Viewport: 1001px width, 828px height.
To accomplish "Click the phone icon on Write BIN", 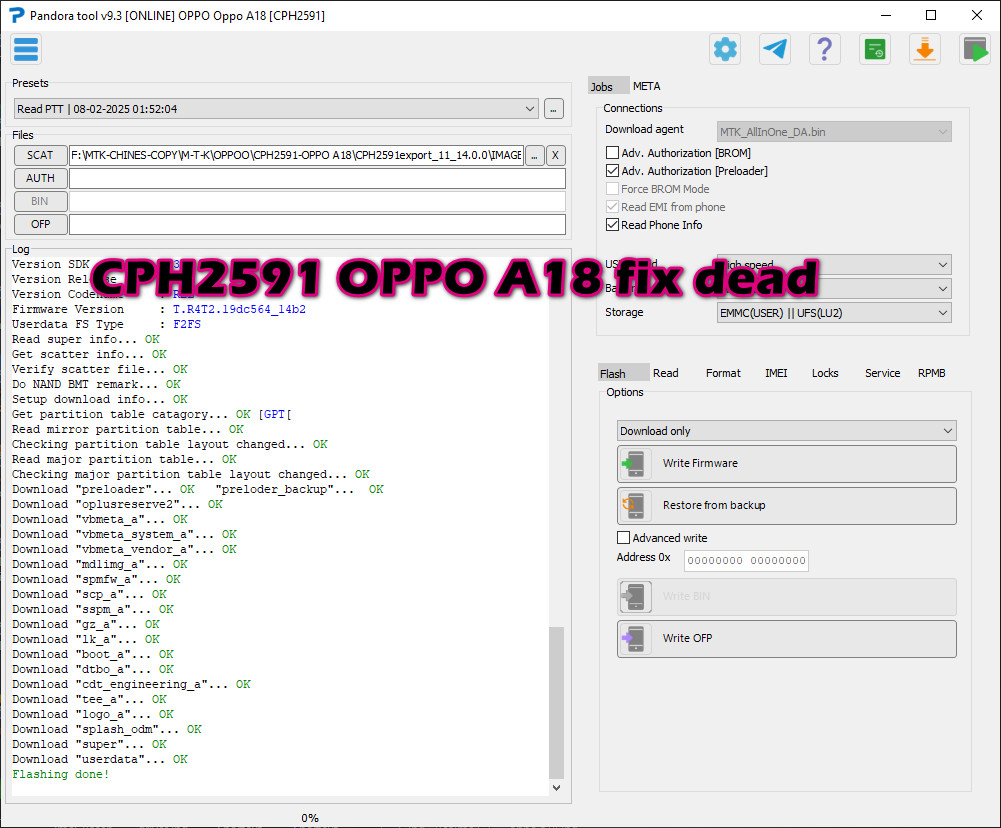I will point(635,596).
